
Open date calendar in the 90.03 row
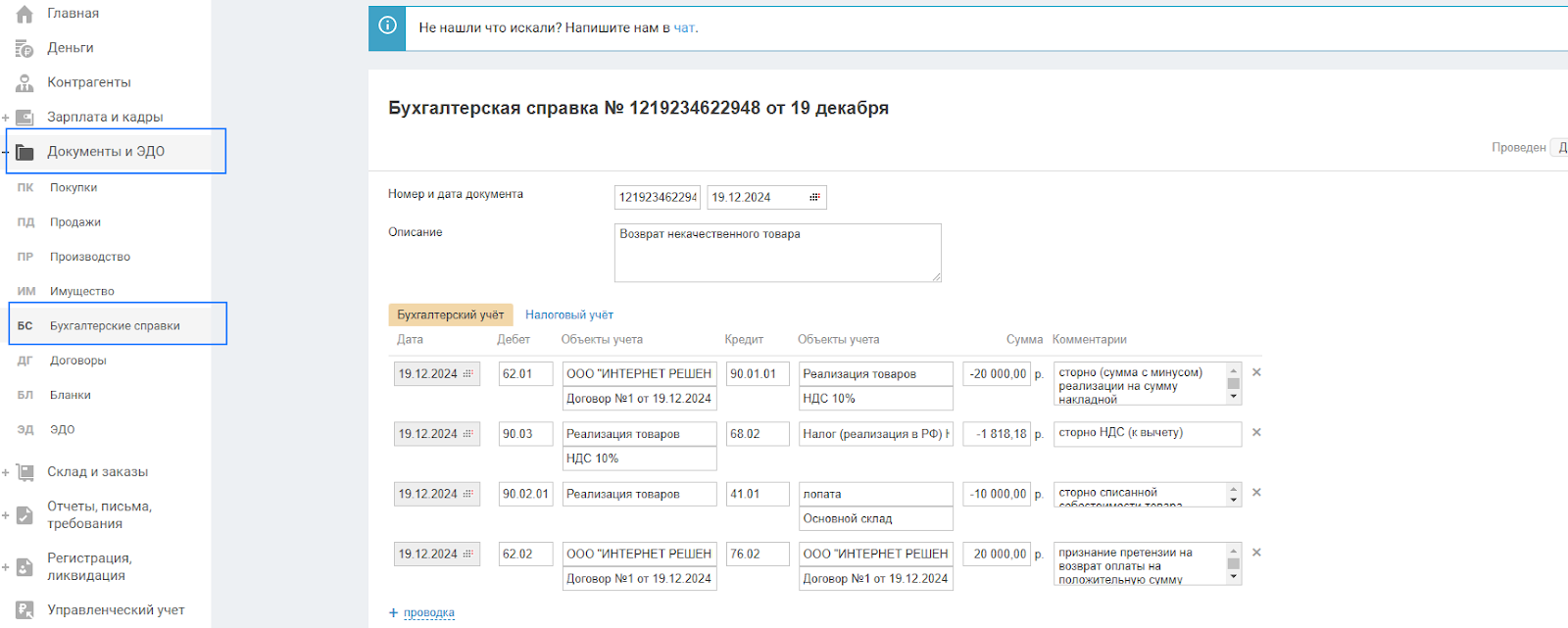click(x=468, y=434)
